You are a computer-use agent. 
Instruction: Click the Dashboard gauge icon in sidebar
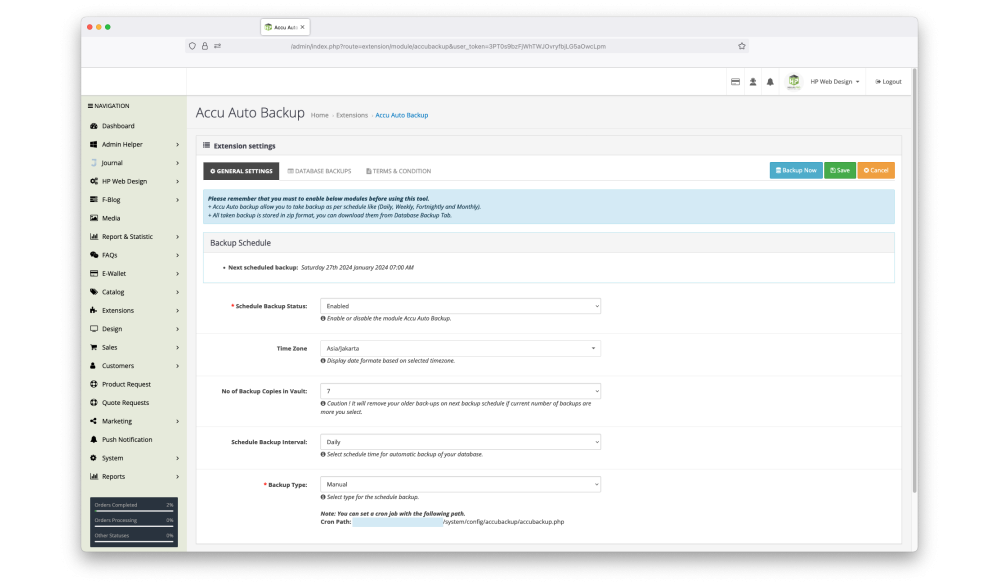[x=93, y=126]
